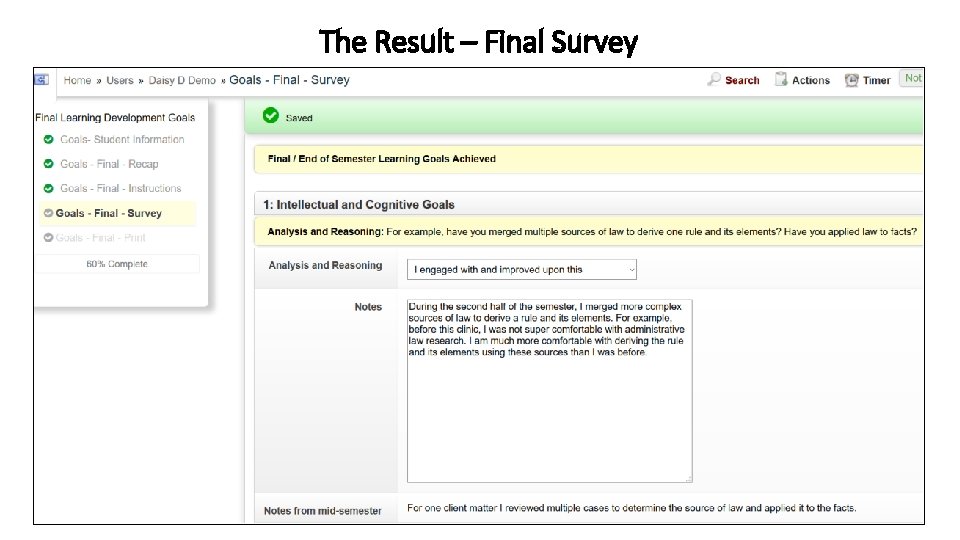Click the Timer clock icon
960x540 pixels.
851,80
